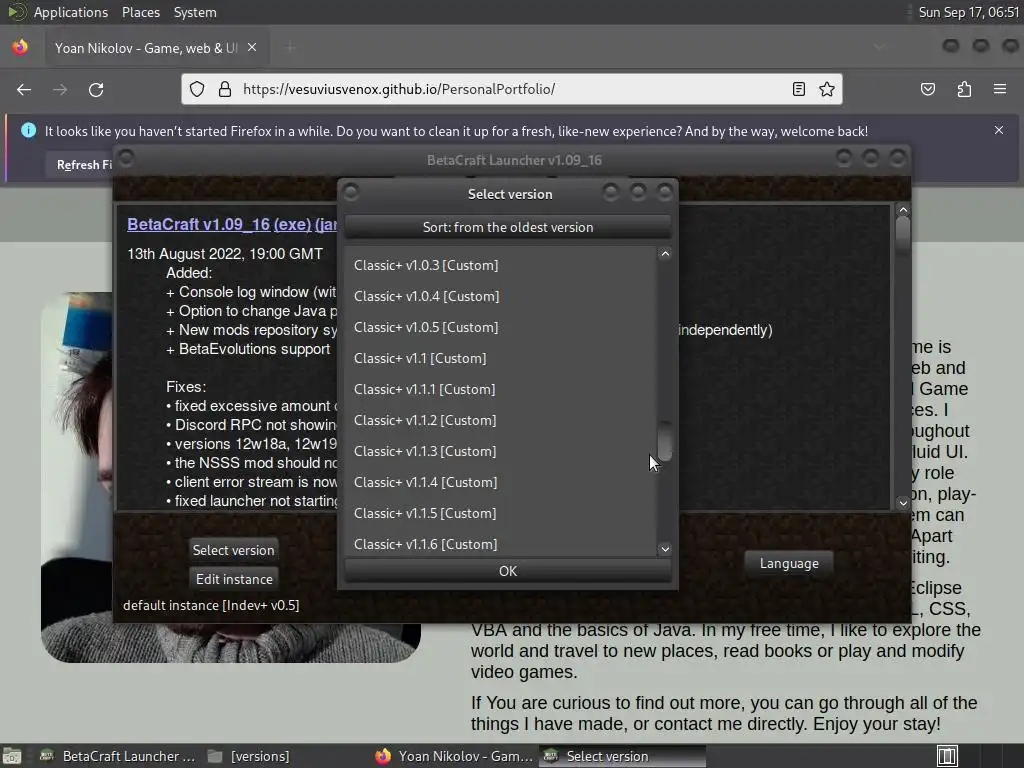
Task: Open the Applications menu
Action: coord(71,12)
